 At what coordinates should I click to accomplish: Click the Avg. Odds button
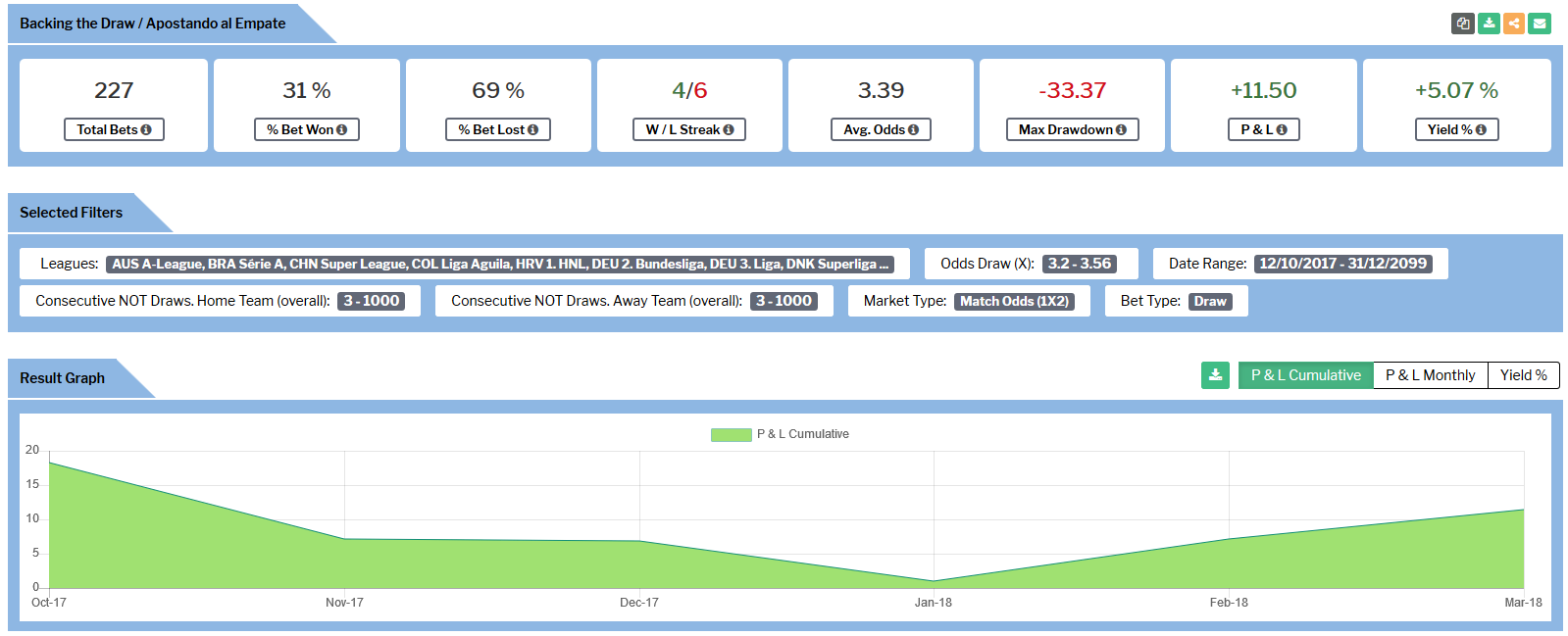click(880, 129)
